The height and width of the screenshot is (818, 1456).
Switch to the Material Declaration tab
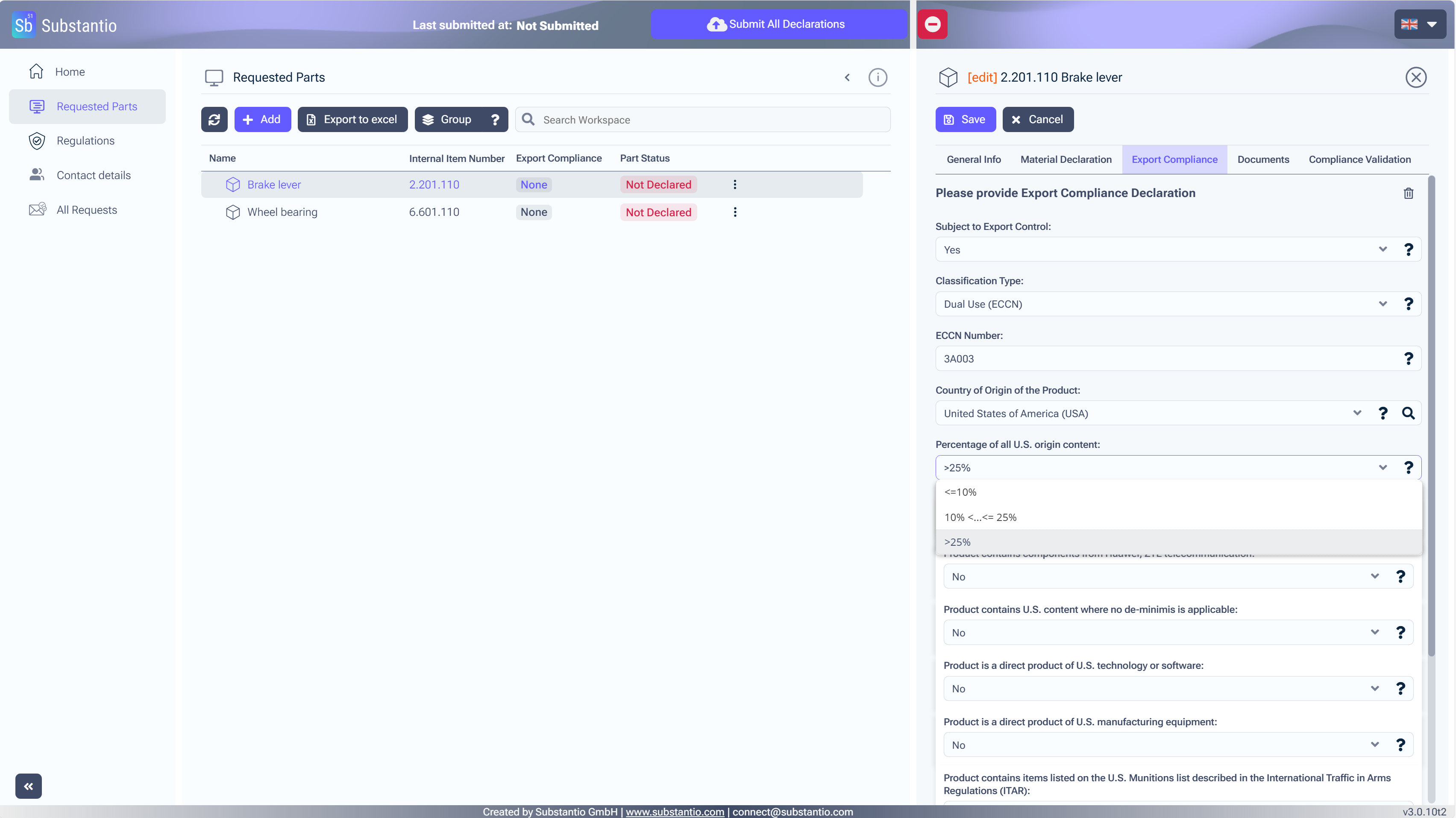click(1066, 159)
